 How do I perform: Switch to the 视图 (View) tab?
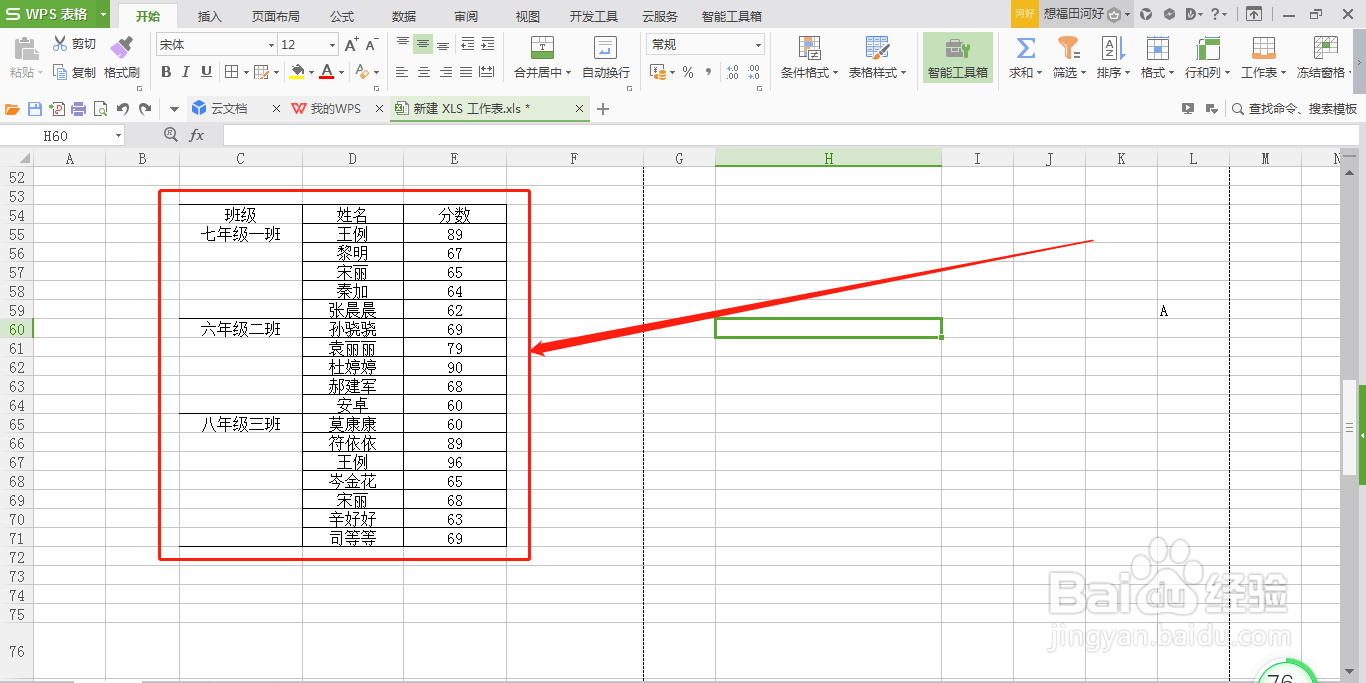(527, 17)
